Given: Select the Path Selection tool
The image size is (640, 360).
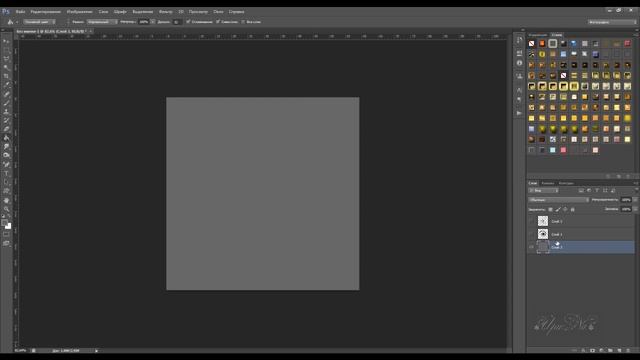Looking at the screenshot, I should [x=7, y=182].
